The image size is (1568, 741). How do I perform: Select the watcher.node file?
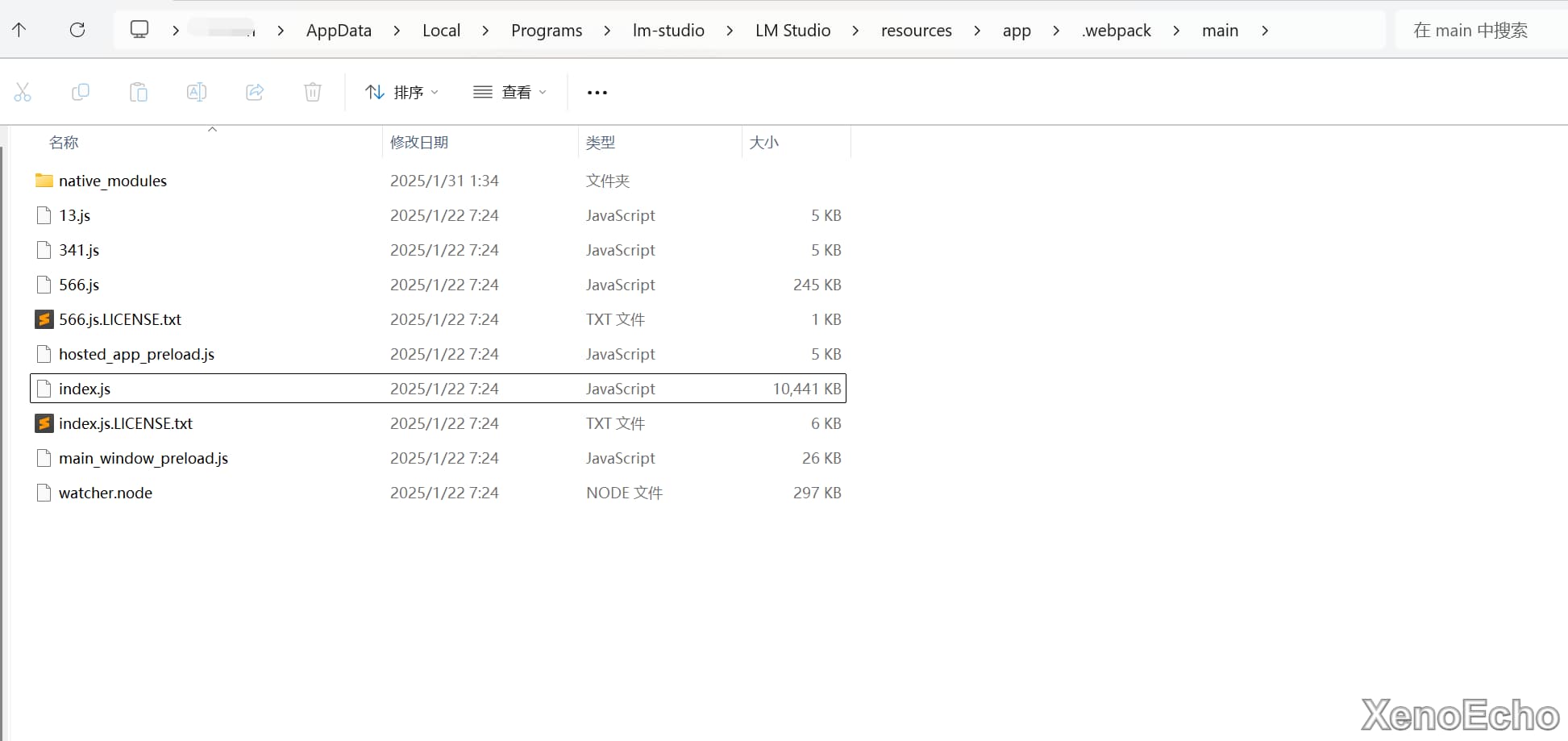(x=106, y=493)
